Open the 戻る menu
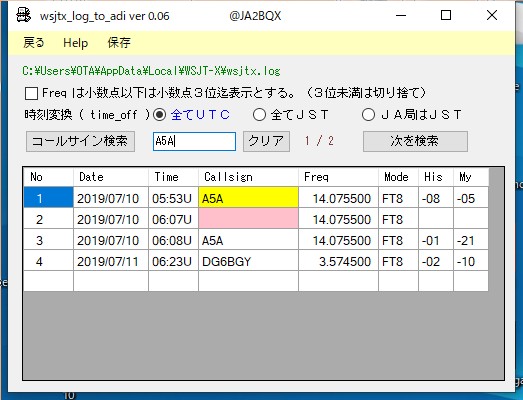 tap(33, 43)
